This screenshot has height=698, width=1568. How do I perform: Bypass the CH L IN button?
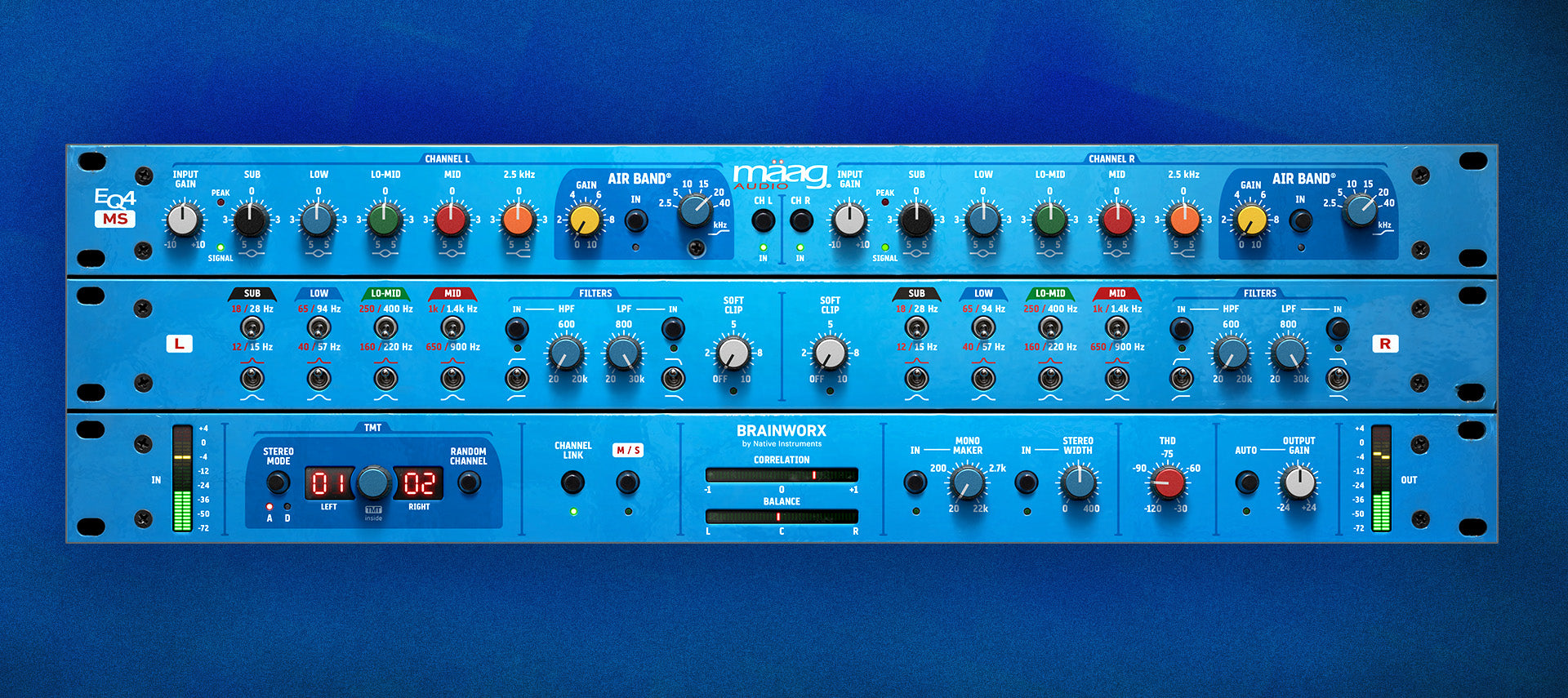763,220
